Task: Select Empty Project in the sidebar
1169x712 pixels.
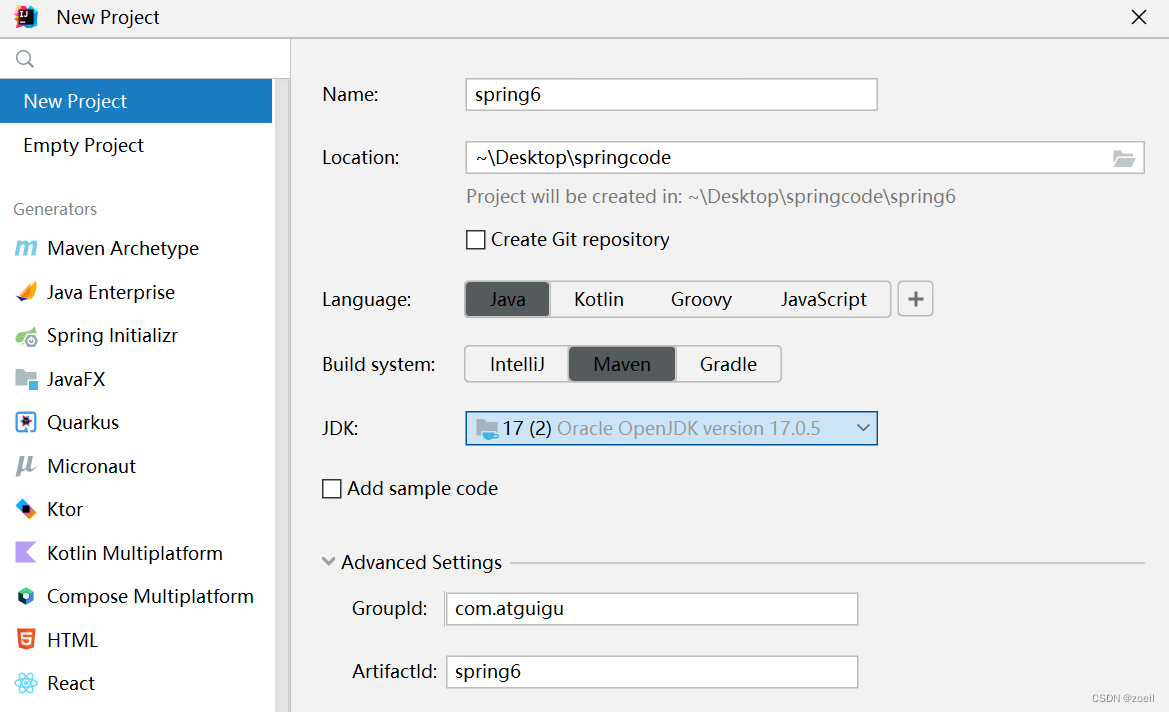Action: [136, 145]
